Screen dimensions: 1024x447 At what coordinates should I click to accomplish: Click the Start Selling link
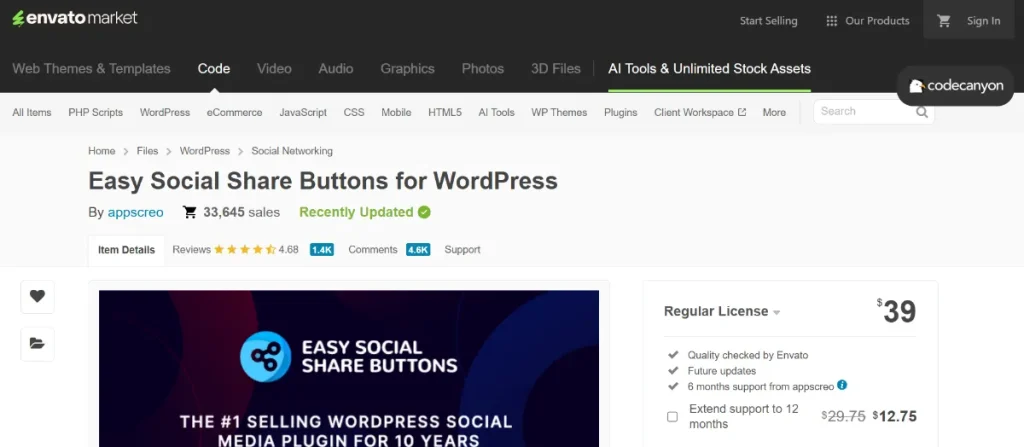(x=769, y=21)
